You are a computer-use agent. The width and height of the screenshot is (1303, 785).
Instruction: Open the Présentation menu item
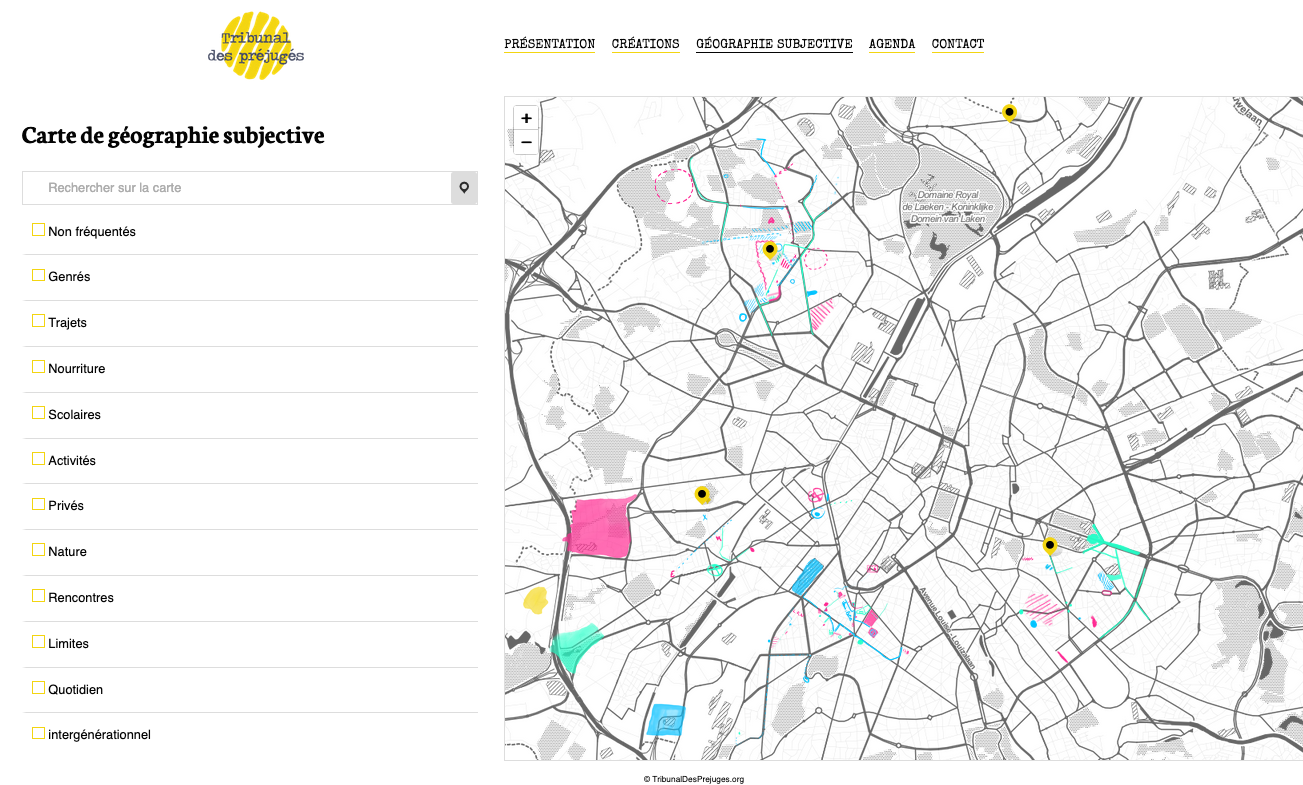pos(549,44)
